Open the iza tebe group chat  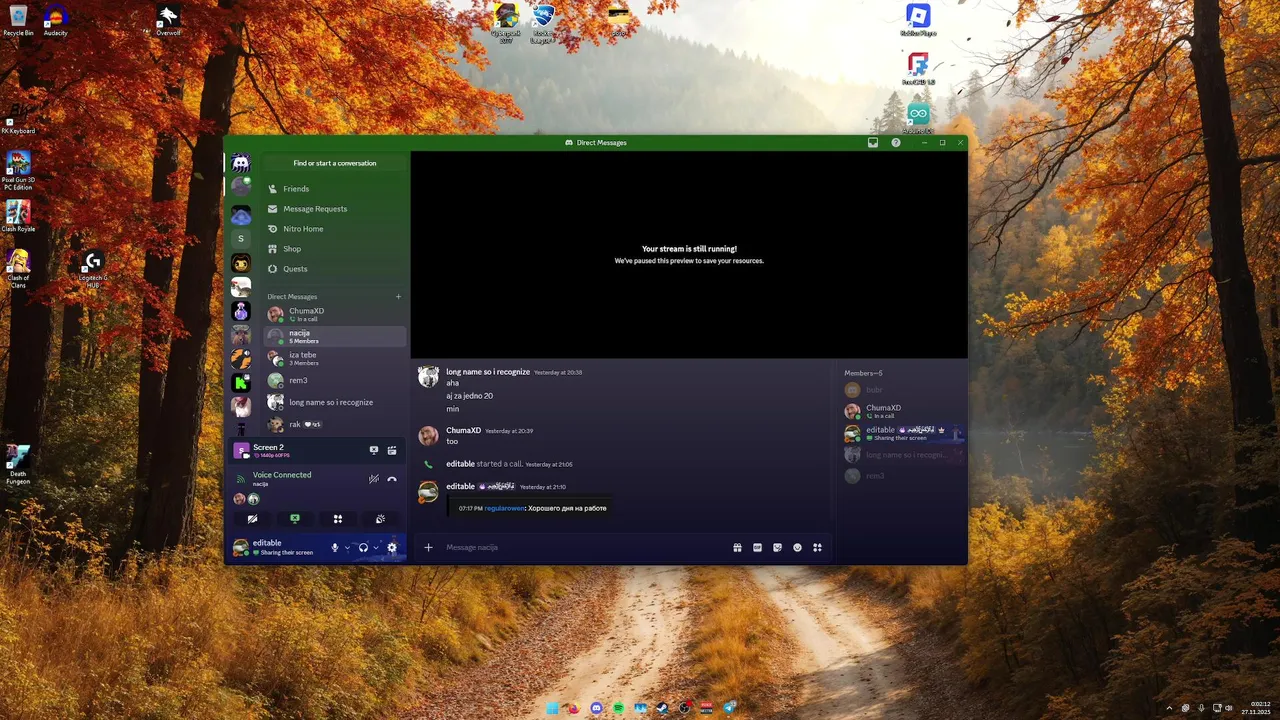pyautogui.click(x=335, y=358)
